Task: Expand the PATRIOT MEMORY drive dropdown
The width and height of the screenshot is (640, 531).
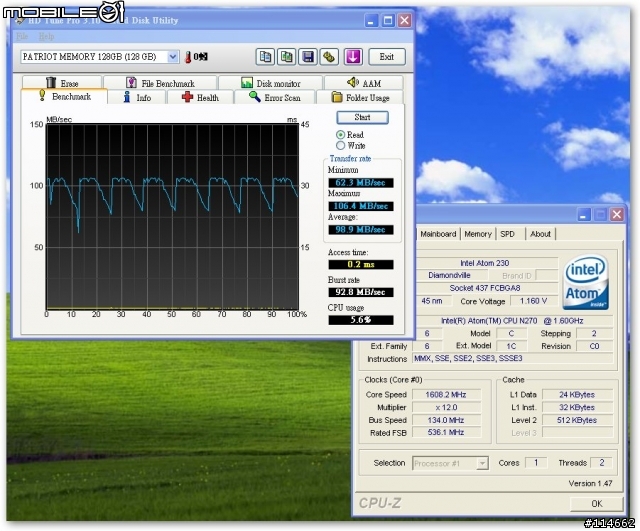Action: [x=173, y=57]
